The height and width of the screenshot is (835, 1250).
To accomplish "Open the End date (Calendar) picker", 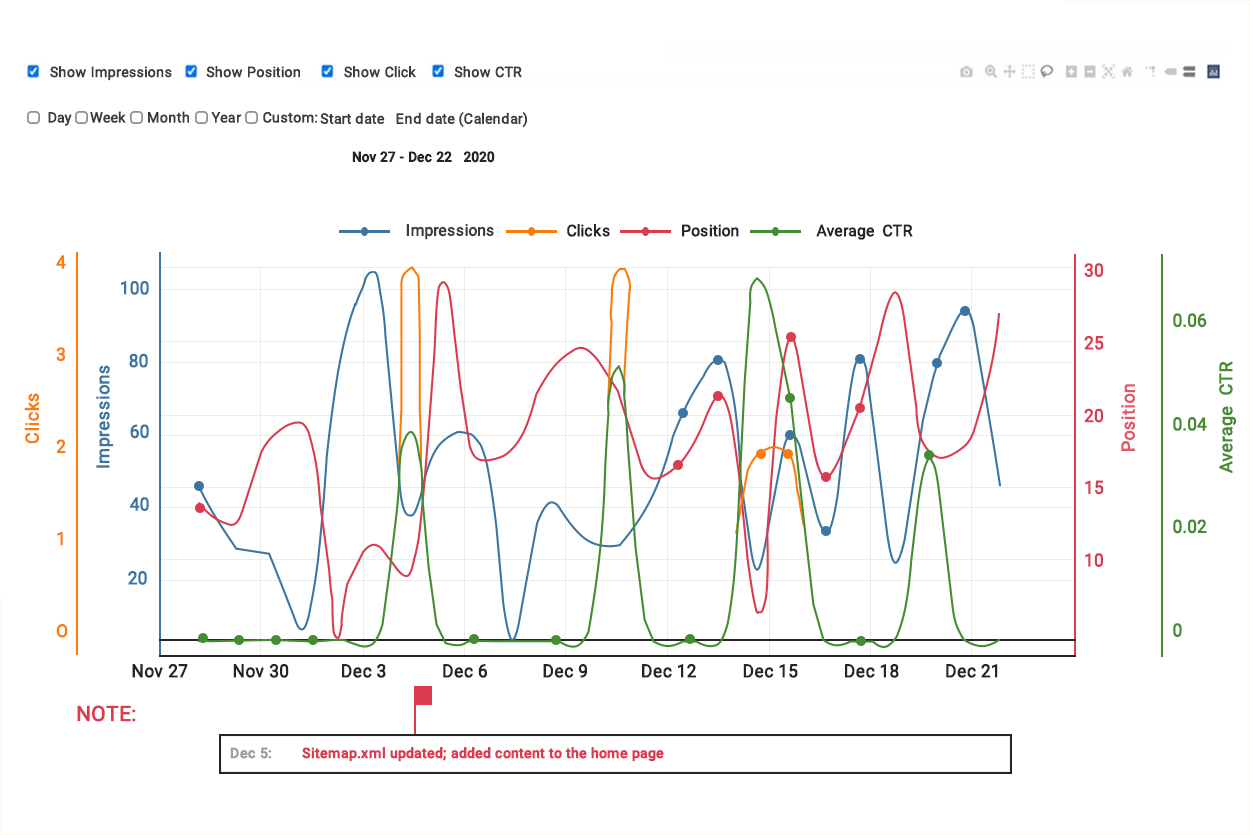I will point(461,118).
